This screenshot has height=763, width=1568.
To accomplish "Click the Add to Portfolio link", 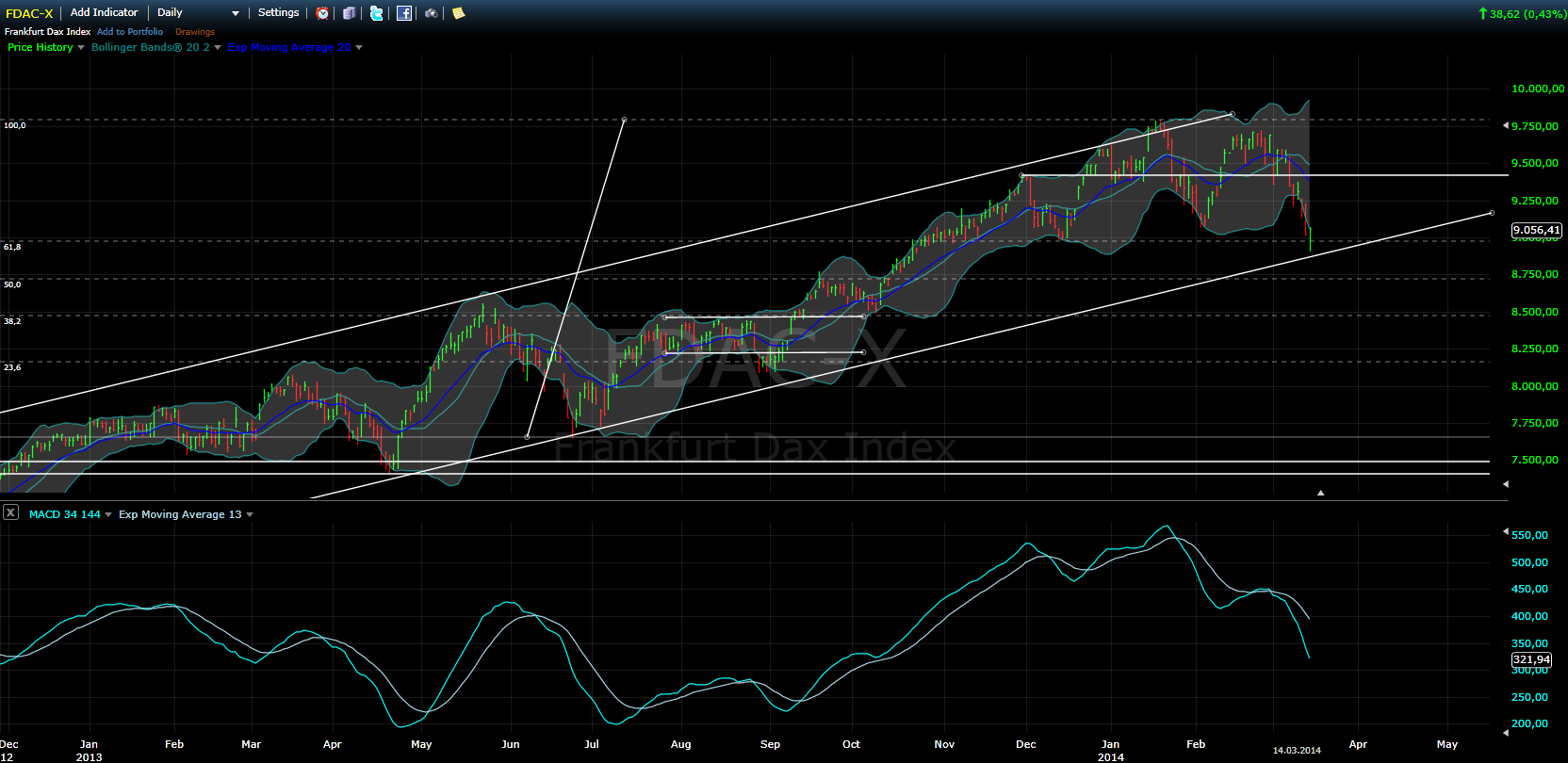I will pyautogui.click(x=130, y=32).
